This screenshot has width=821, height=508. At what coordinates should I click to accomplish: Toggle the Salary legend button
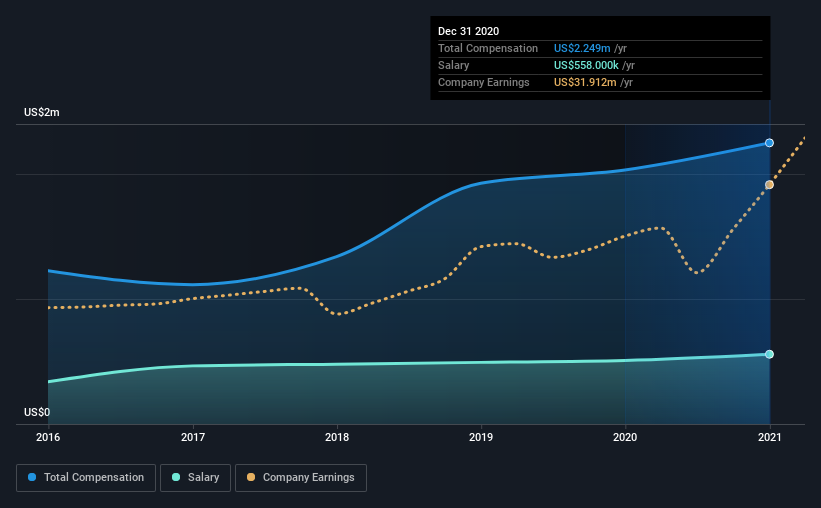pos(195,478)
